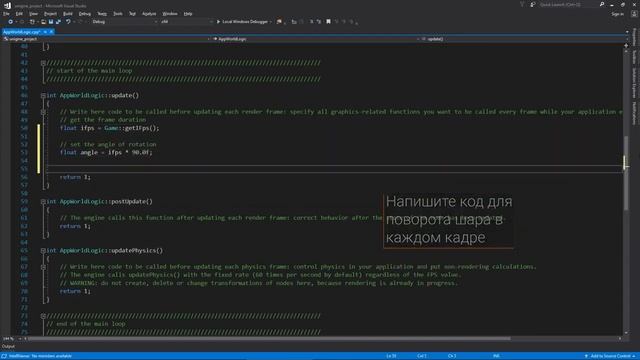Pin the AppWorldLogic.cpp tab
Screen dimensions: 640x360
[45, 32]
